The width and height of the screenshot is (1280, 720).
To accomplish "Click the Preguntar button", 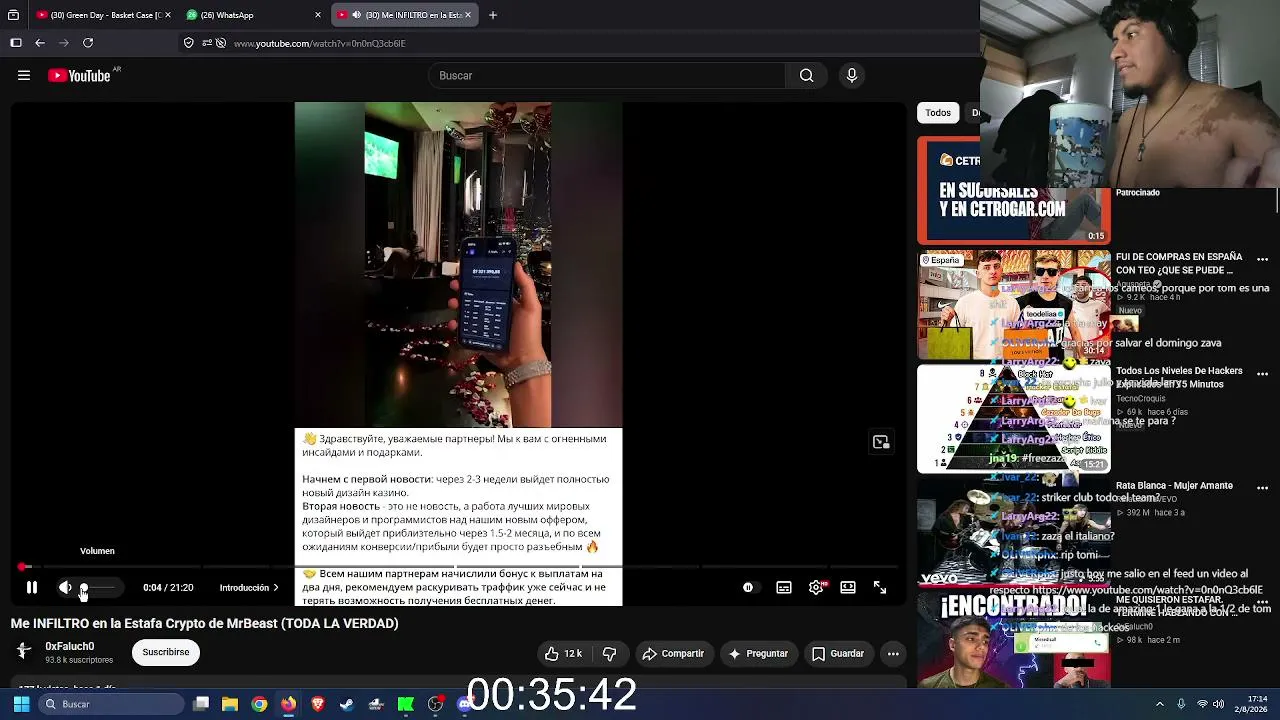I will [x=758, y=654].
